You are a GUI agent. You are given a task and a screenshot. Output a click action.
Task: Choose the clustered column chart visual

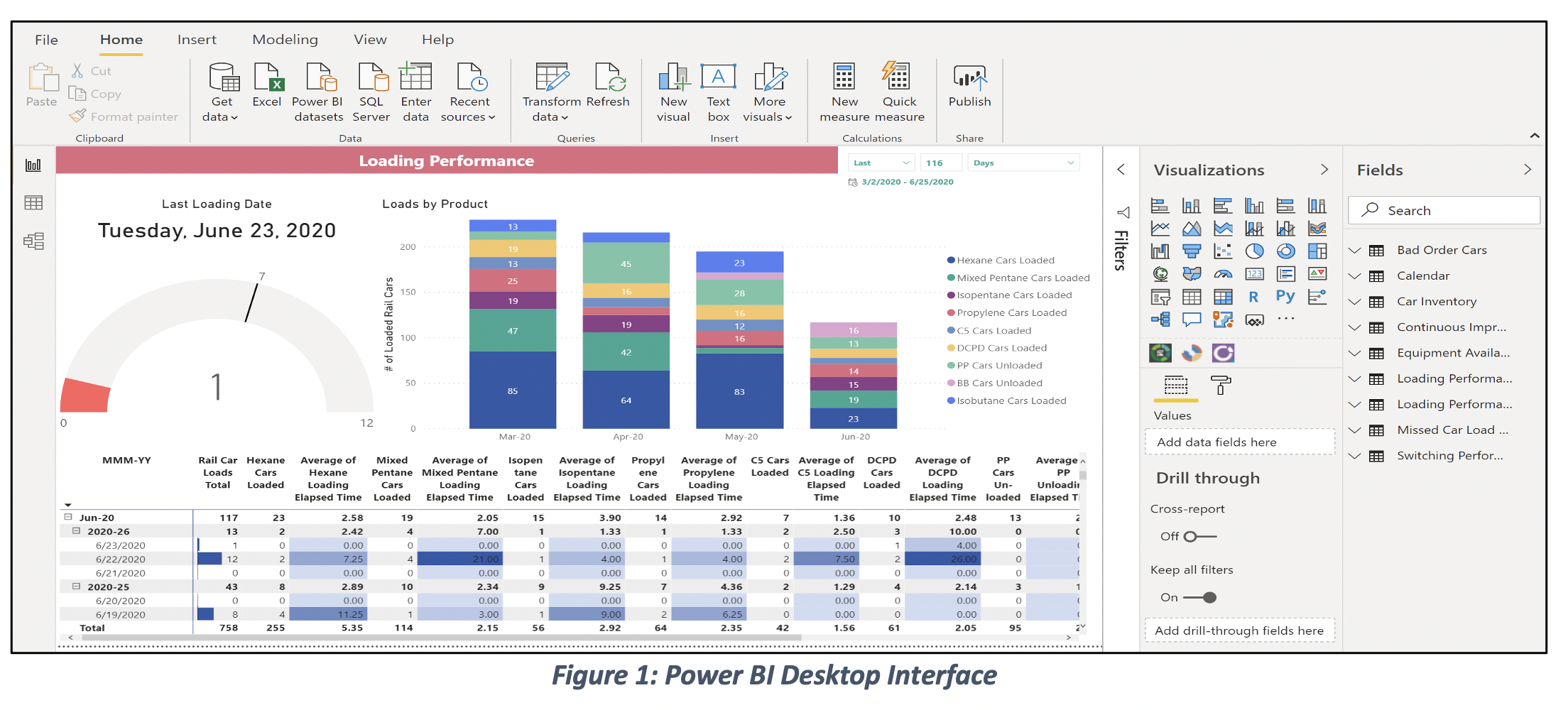pos(1254,206)
